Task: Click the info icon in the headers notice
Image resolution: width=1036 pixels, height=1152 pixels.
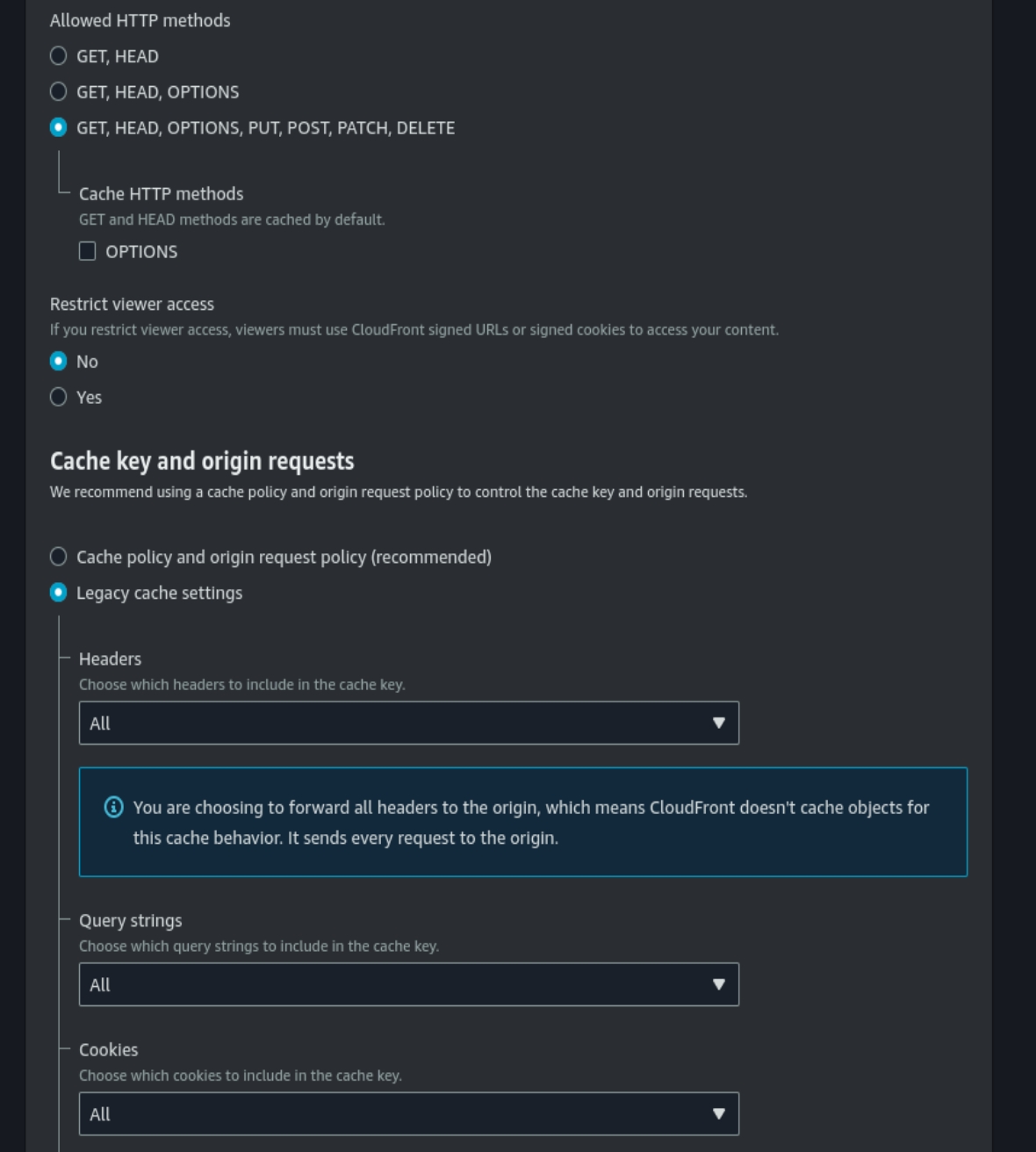Action: (x=114, y=807)
